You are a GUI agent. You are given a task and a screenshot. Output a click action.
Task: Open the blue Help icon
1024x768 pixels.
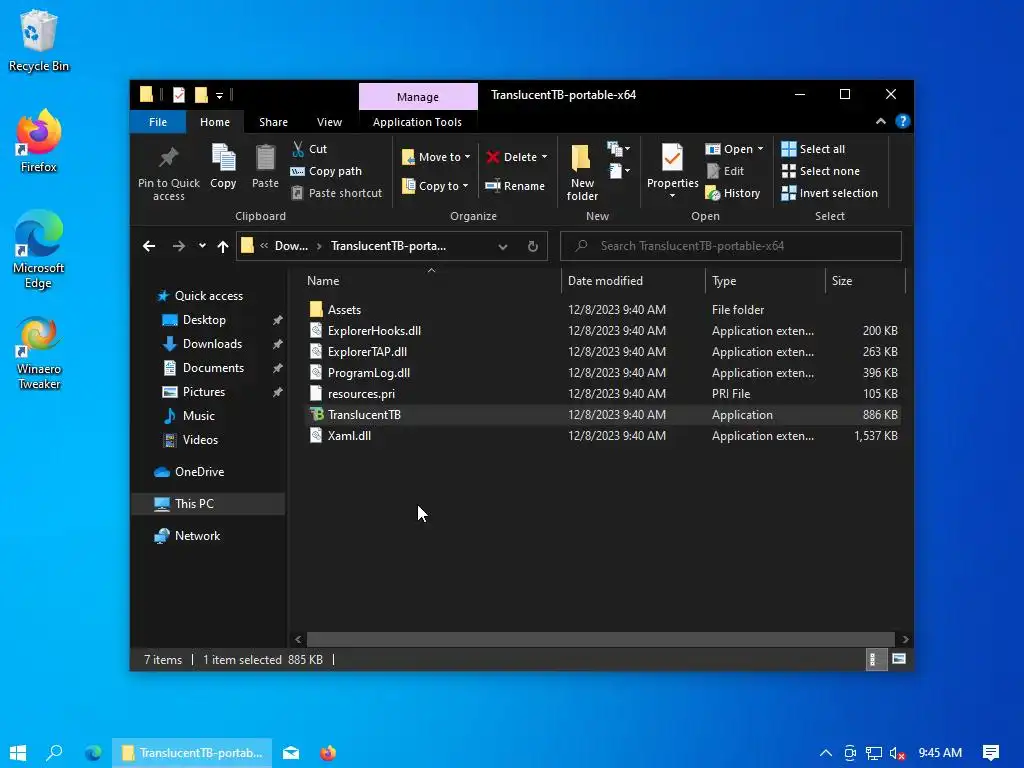903,121
